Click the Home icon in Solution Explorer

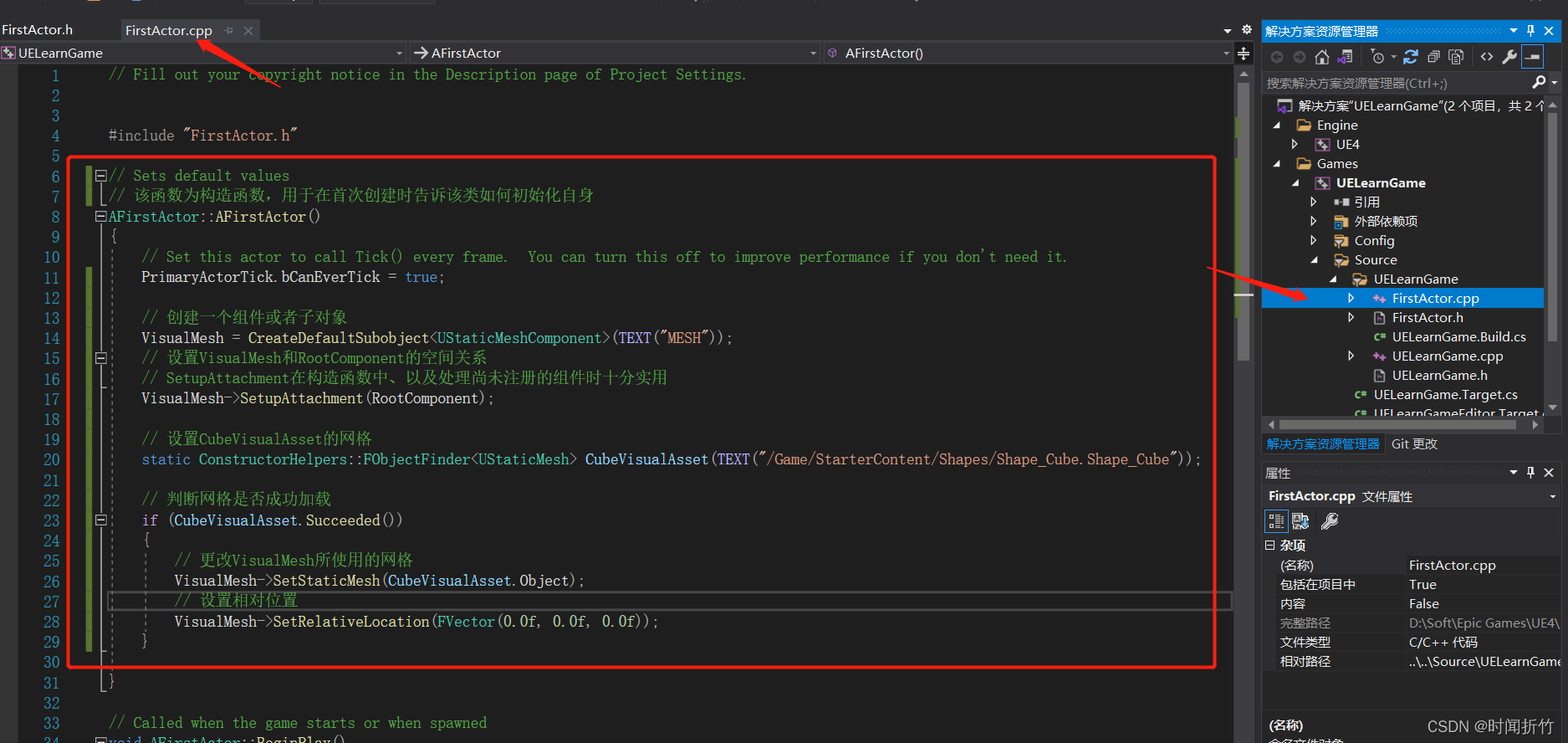pyautogui.click(x=1321, y=57)
